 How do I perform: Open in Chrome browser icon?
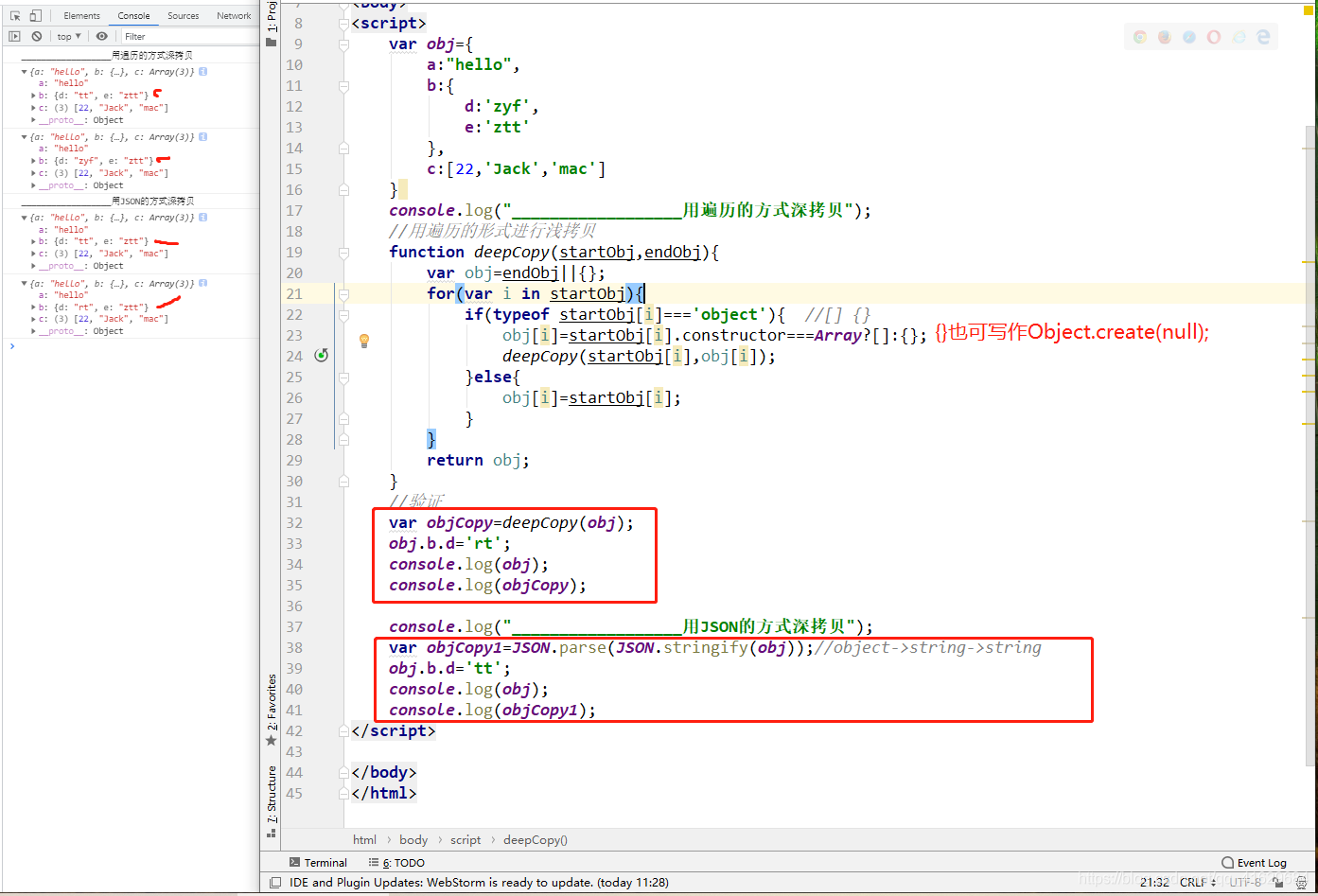pyautogui.click(x=1140, y=37)
